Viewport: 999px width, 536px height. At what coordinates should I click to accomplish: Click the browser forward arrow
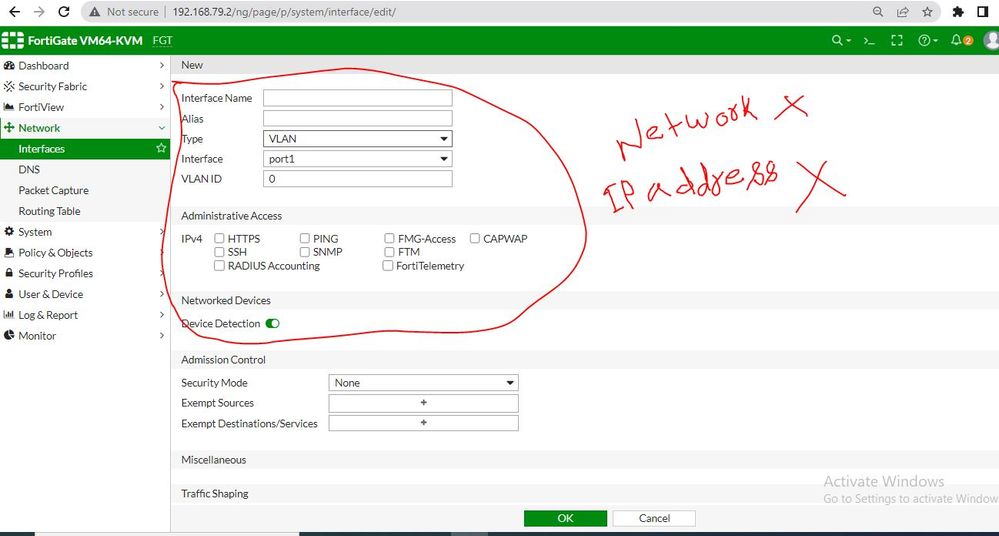click(39, 11)
